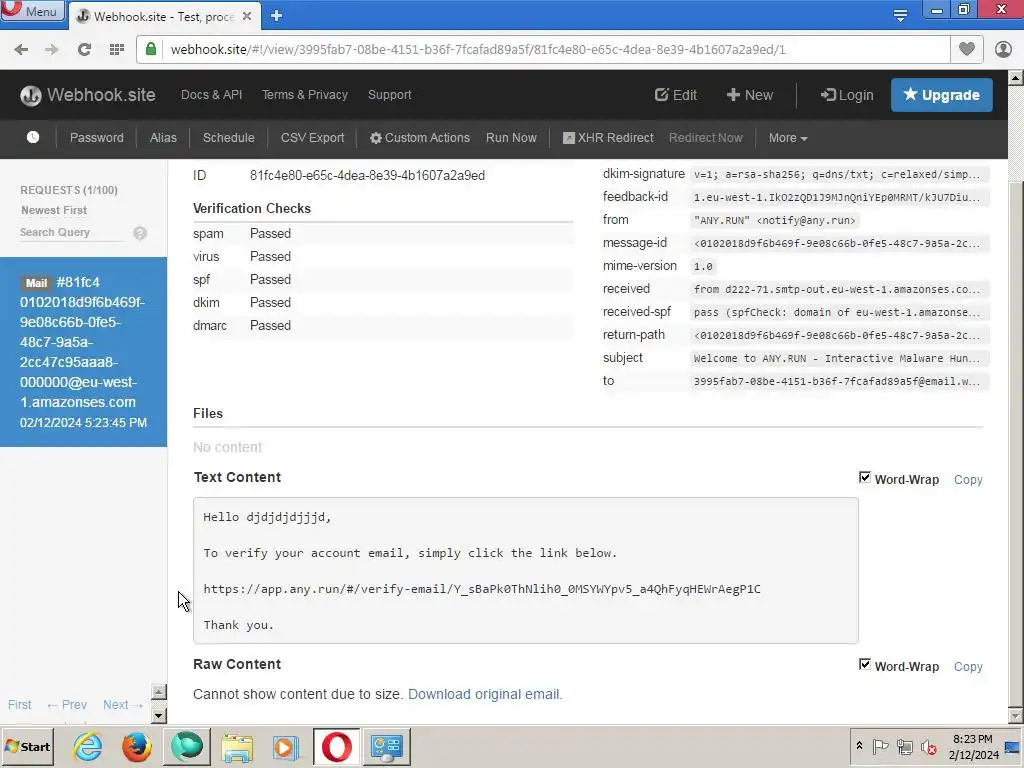
Task: Open Docs & API page
Action: click(x=212, y=95)
